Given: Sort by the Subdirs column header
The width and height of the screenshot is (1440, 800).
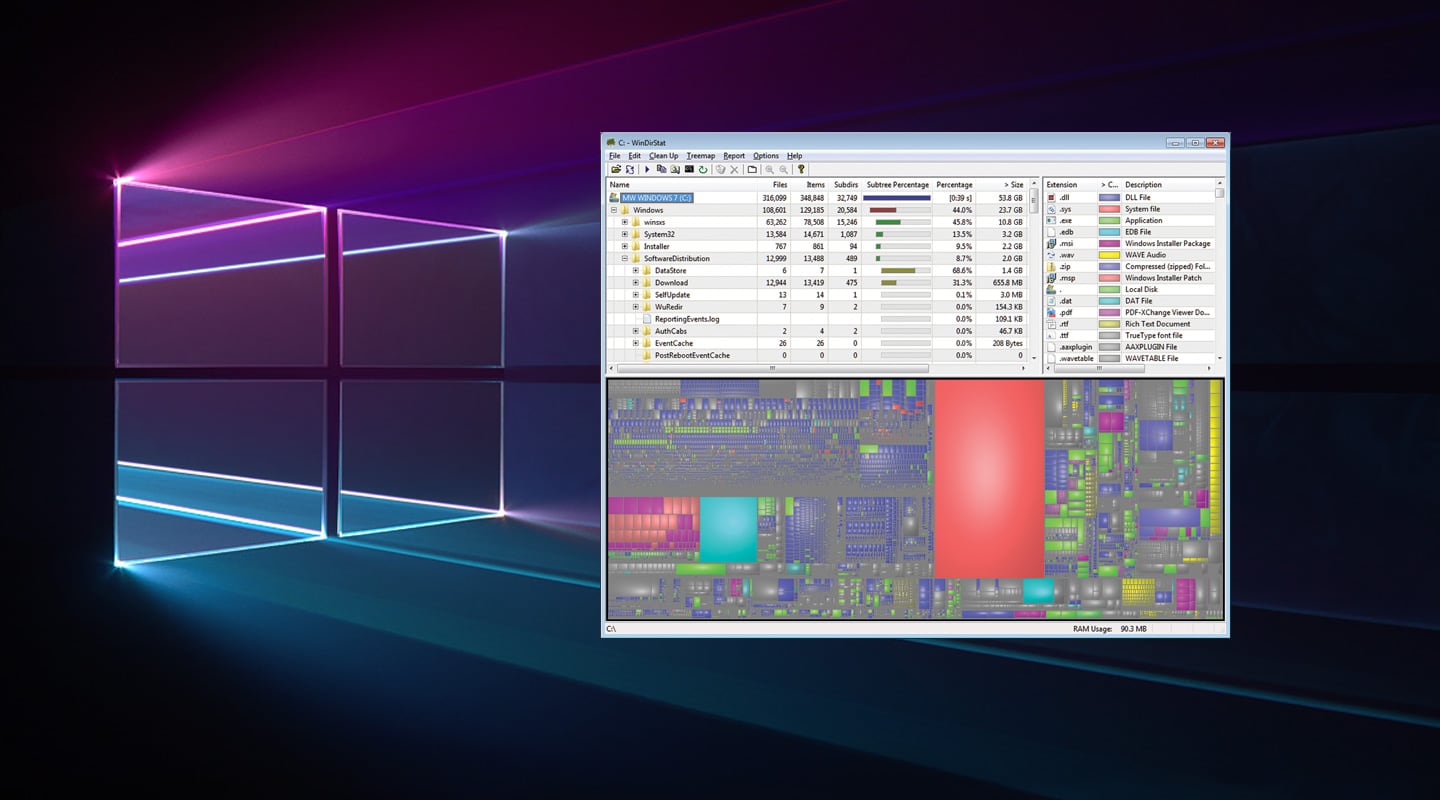Looking at the screenshot, I should point(844,185).
